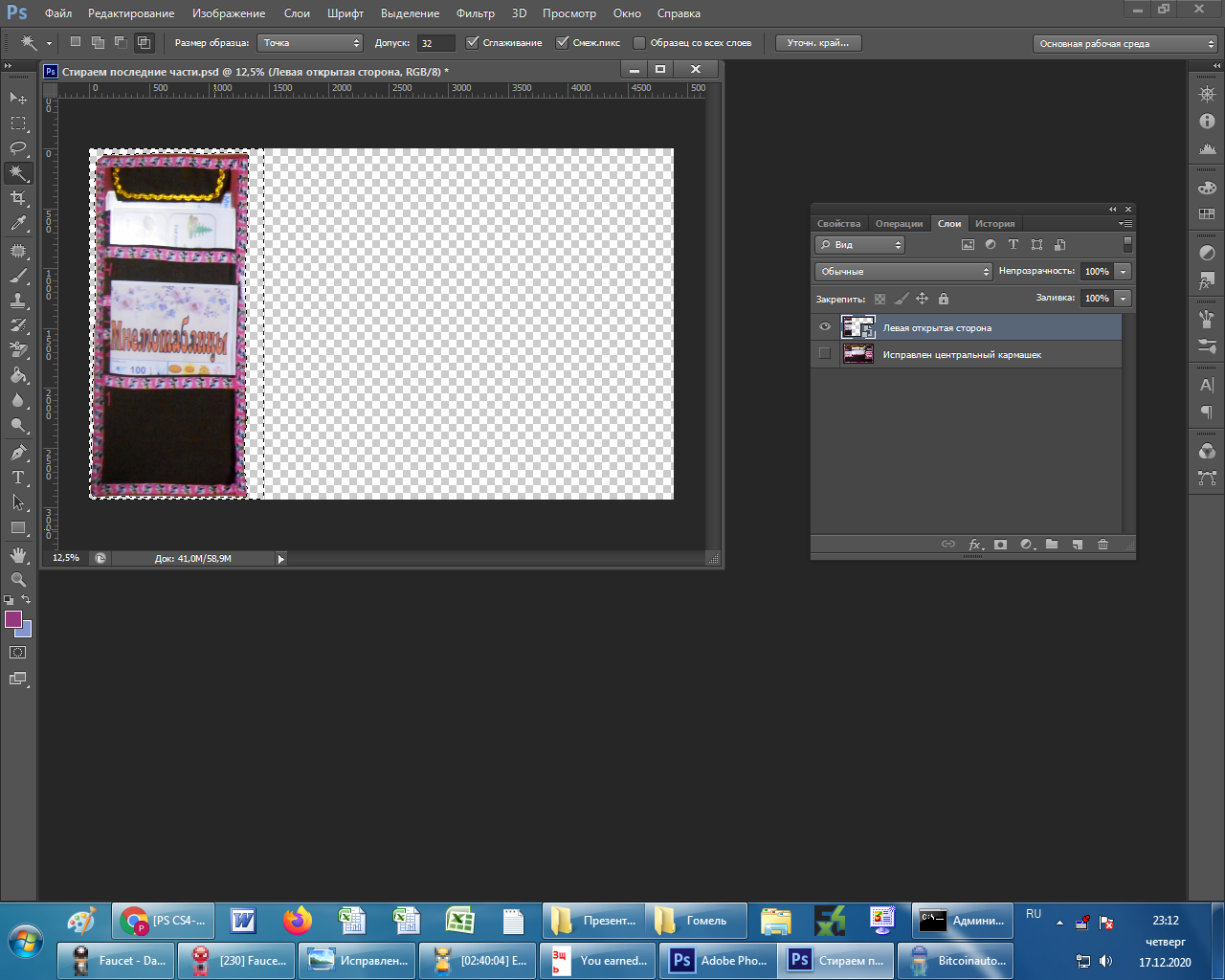Click the Допуск tolerance input field
The height and width of the screenshot is (980, 1225).
tap(436, 43)
